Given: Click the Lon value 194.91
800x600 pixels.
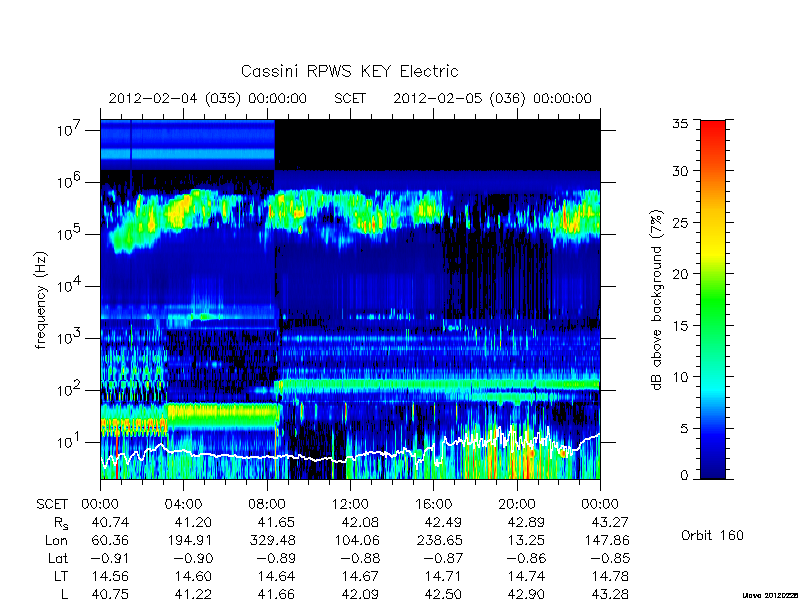Looking at the screenshot, I should tap(189, 540).
